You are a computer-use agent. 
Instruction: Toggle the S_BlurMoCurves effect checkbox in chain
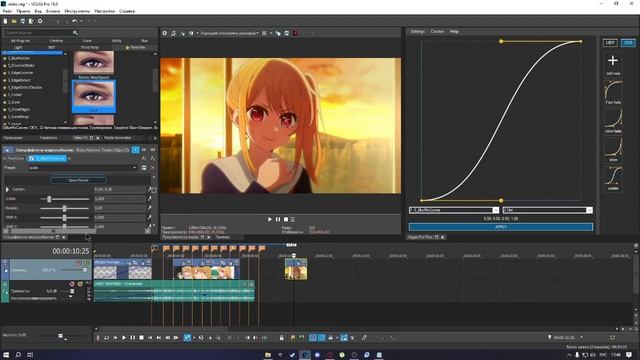(x=31, y=158)
